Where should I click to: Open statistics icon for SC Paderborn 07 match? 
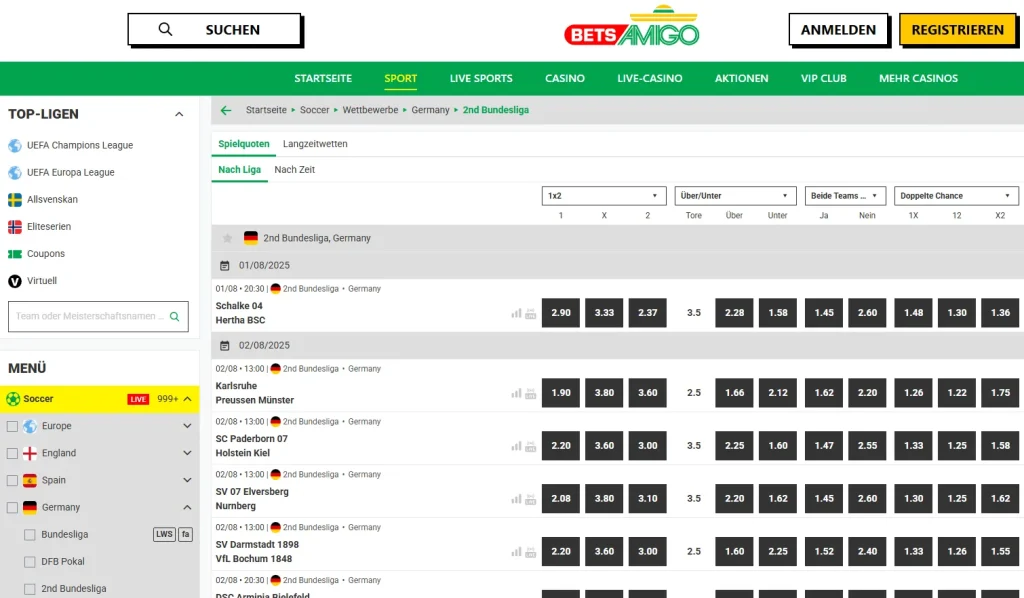click(x=516, y=446)
